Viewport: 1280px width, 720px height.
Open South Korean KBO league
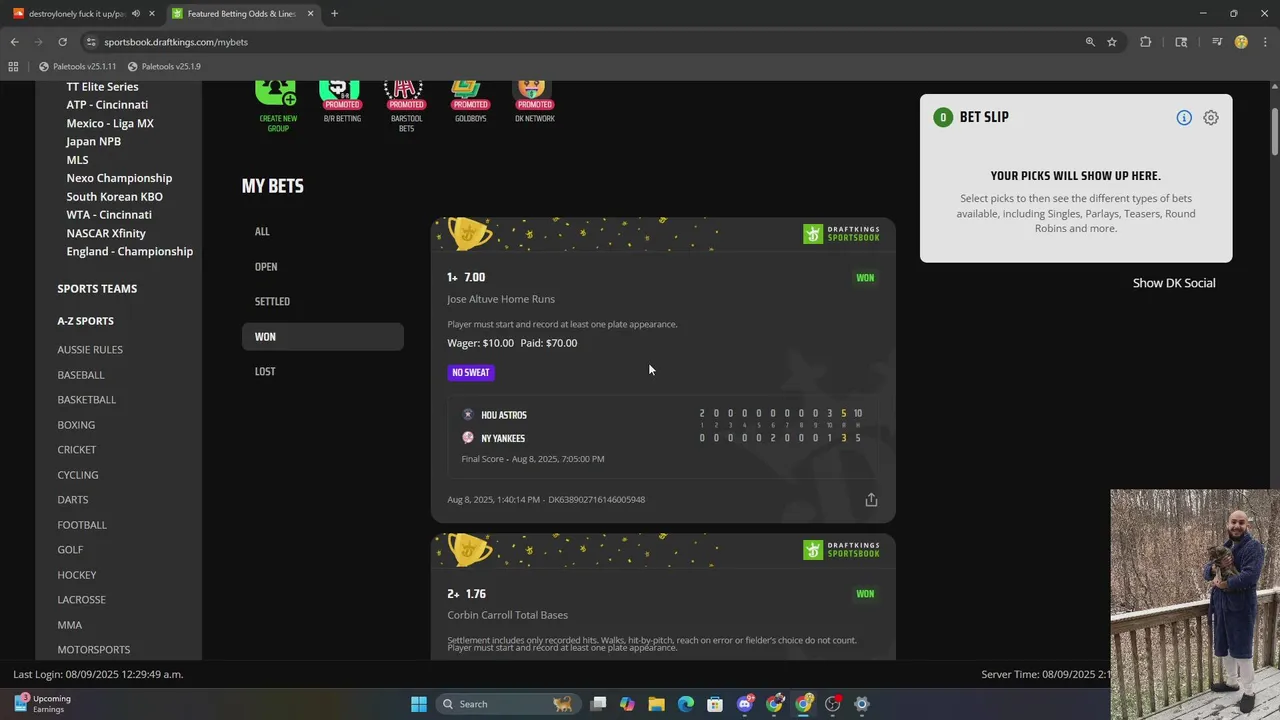[x=114, y=196]
